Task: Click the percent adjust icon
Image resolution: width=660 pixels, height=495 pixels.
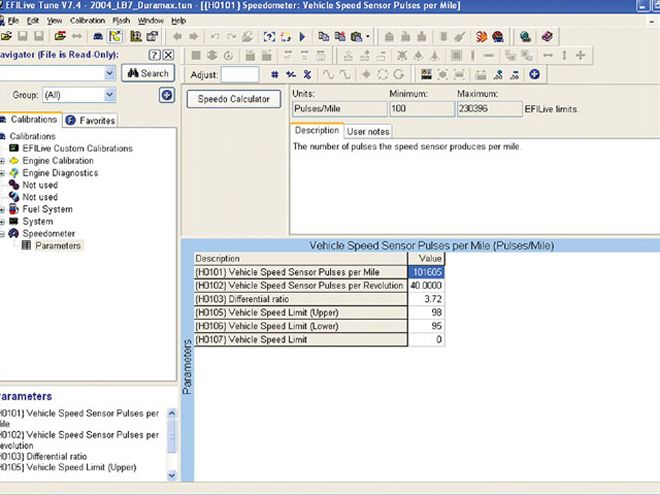Action: pyautogui.click(x=307, y=75)
